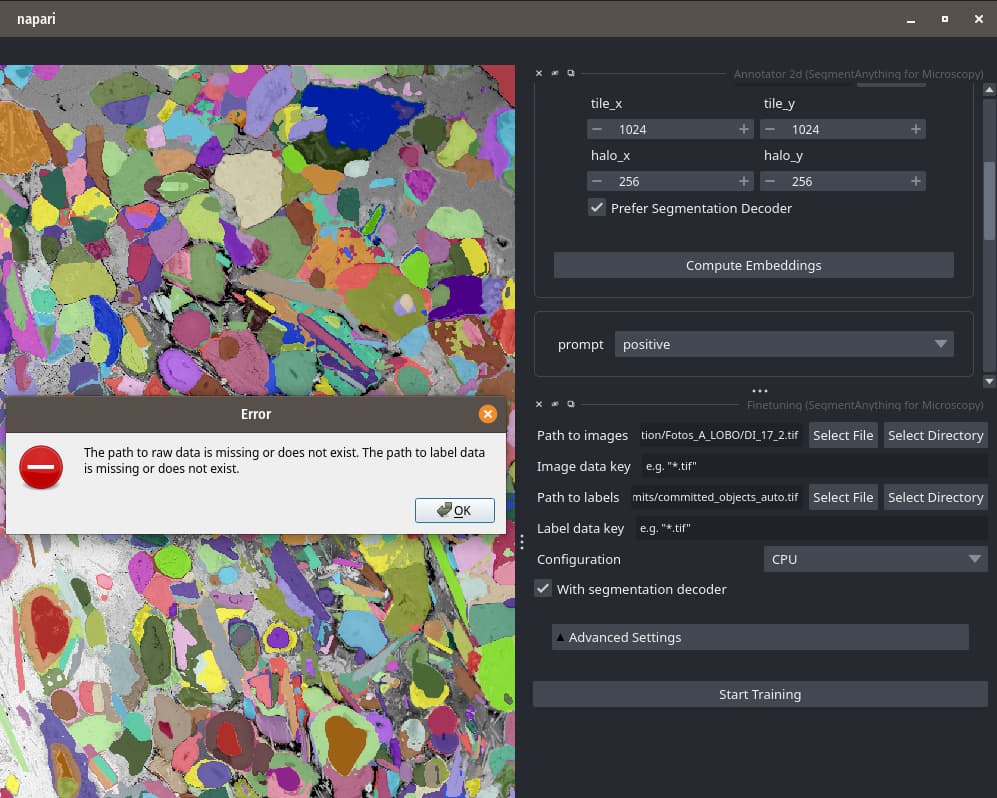
Task: Click the Image data key input field
Action: (x=810, y=466)
